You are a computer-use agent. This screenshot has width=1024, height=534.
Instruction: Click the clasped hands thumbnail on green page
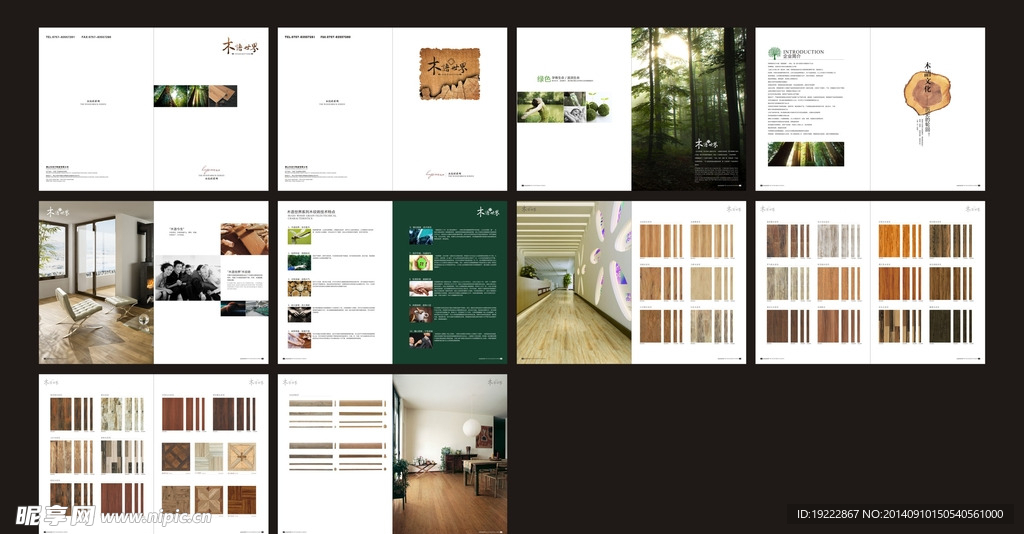click(x=421, y=288)
